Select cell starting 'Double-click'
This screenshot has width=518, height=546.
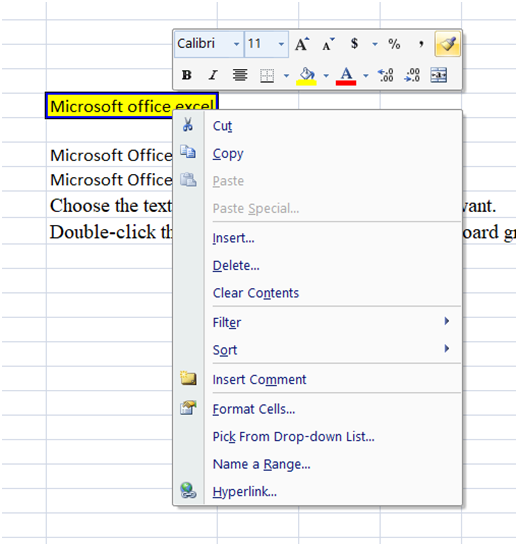coord(111,231)
